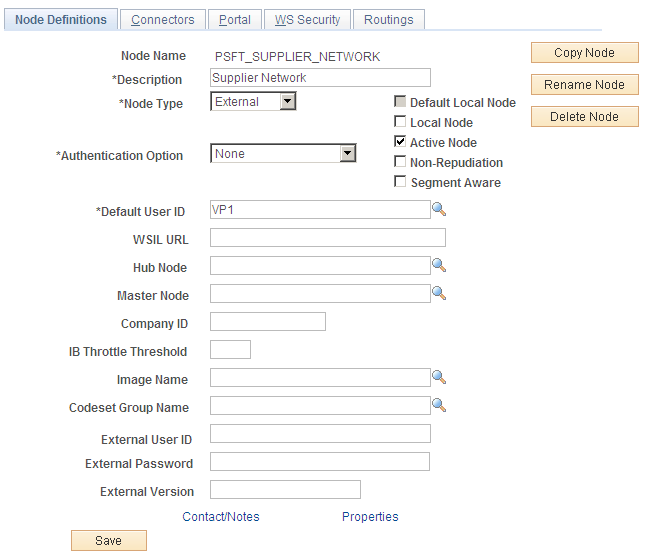Click into the Image Name field
The height and width of the screenshot is (560, 648).
click(320, 377)
